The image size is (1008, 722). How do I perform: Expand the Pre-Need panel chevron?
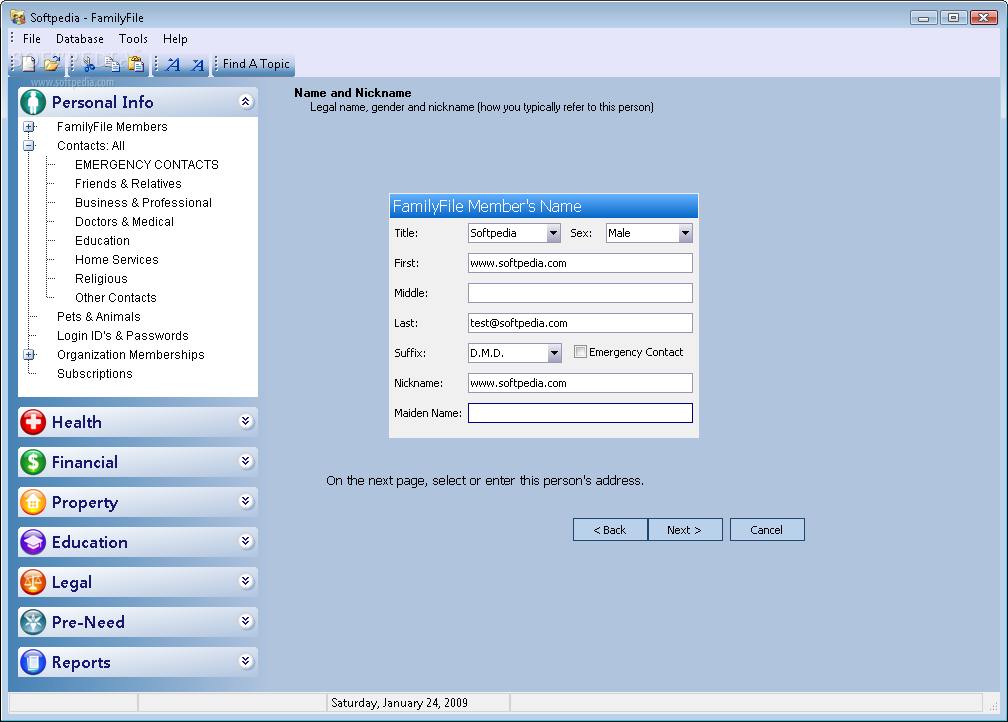[246, 621]
